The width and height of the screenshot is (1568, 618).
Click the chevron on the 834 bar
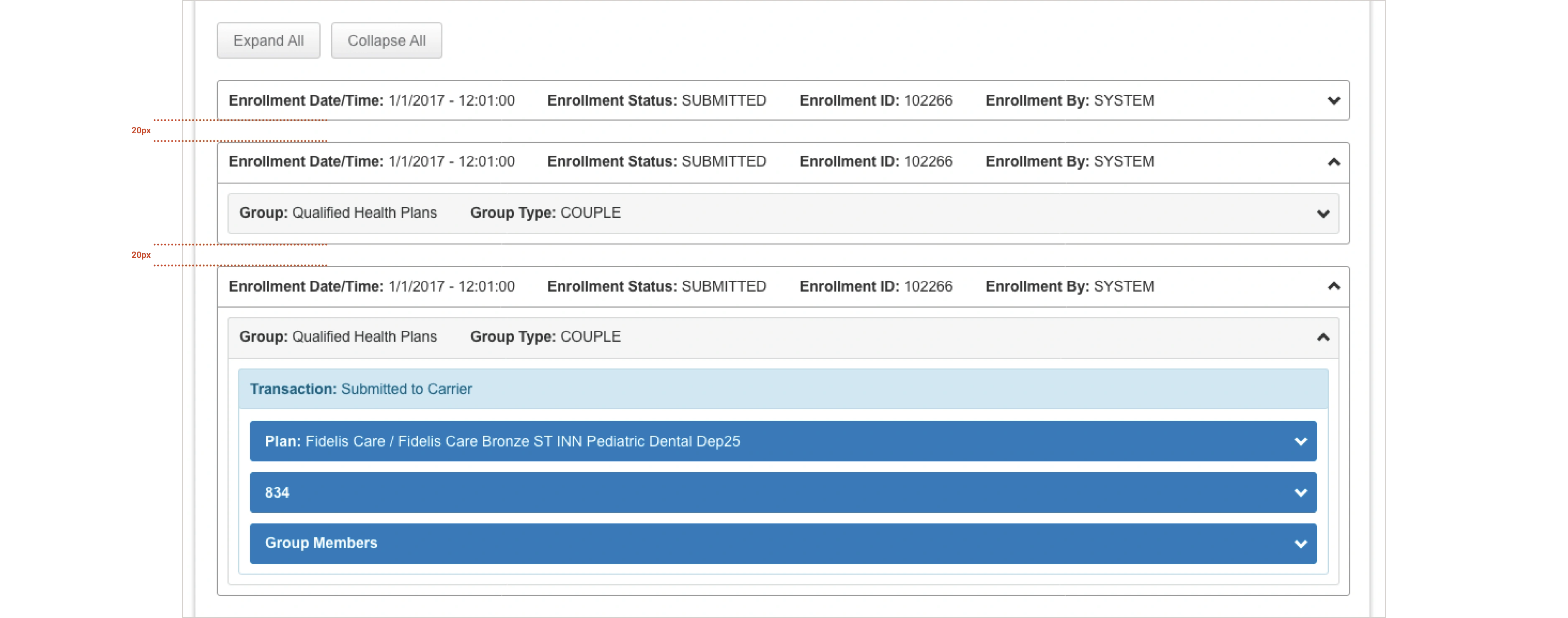(1300, 493)
